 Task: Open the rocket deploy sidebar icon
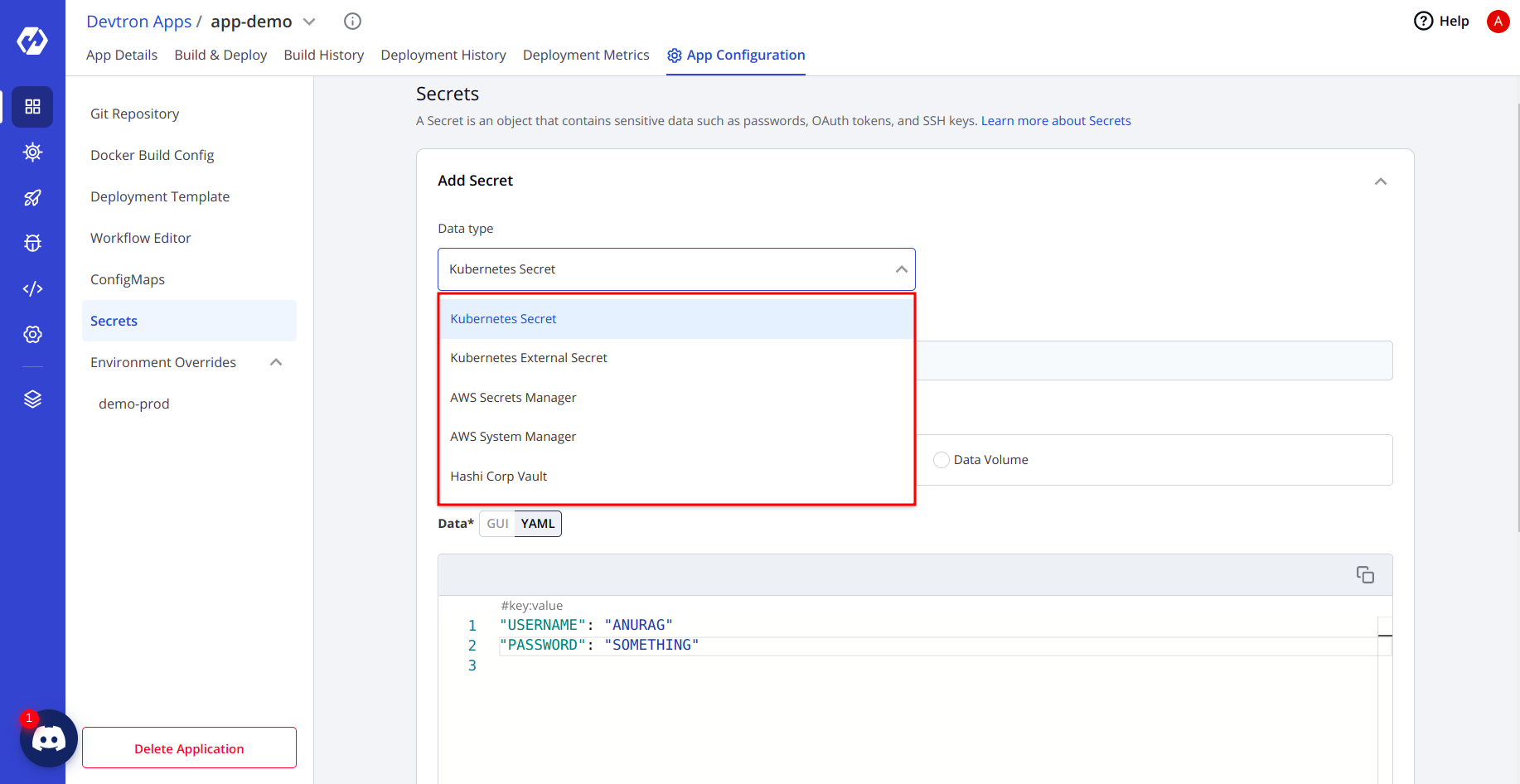[x=32, y=197]
